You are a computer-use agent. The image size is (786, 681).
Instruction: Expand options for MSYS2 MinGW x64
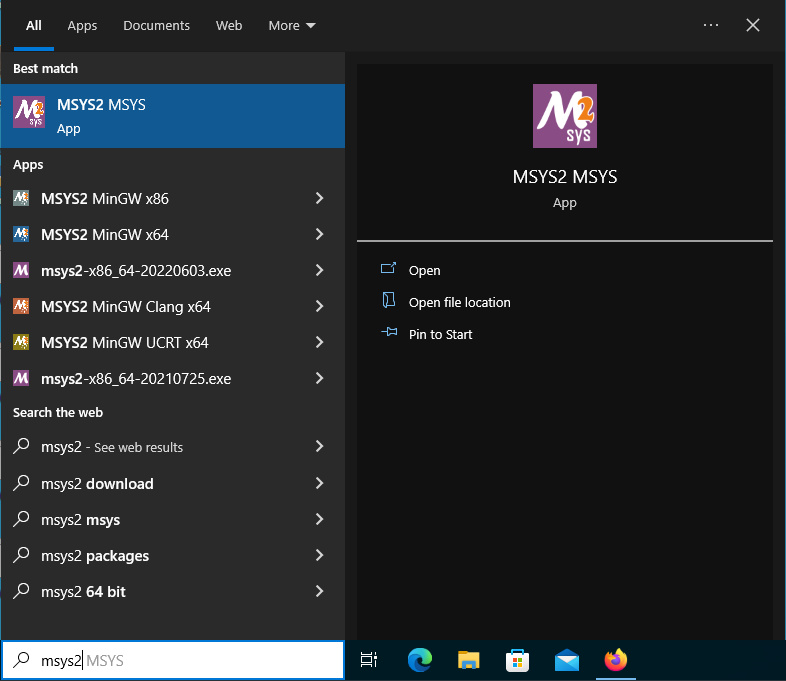coord(319,235)
